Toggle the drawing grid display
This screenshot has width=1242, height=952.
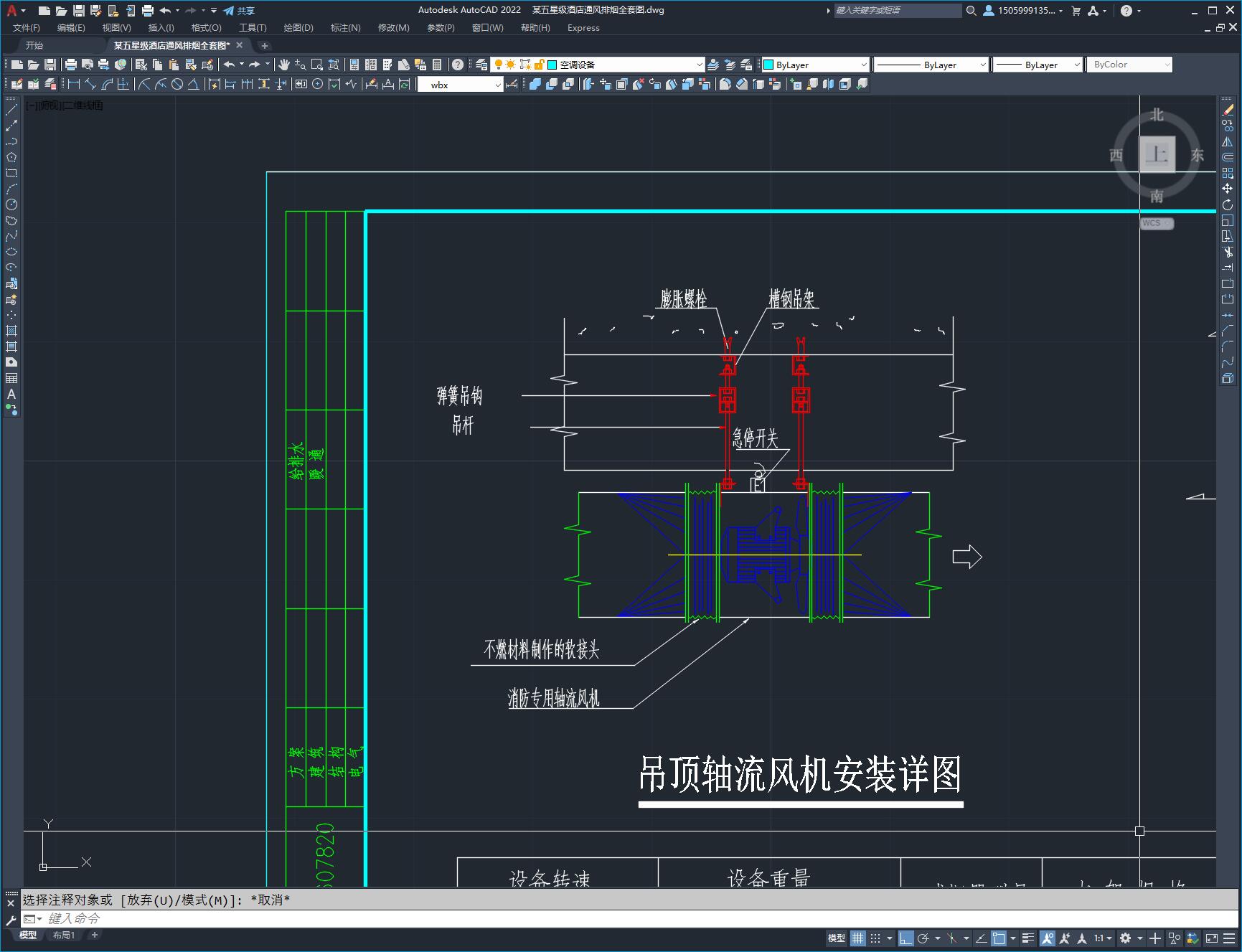857,938
